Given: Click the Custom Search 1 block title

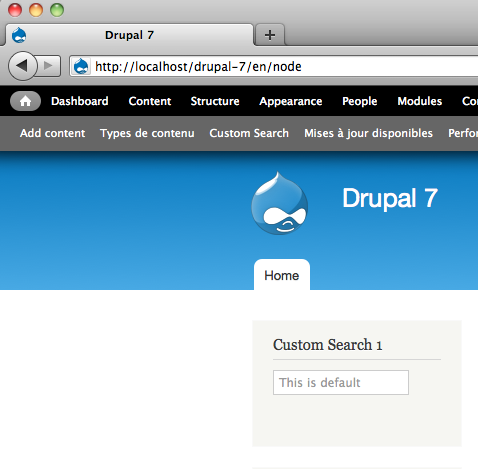Looking at the screenshot, I should (328, 345).
